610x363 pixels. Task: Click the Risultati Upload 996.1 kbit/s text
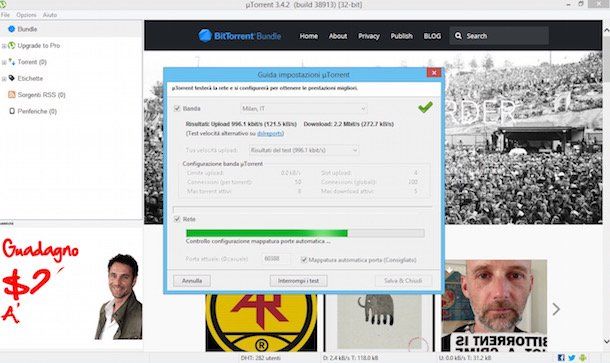point(241,124)
